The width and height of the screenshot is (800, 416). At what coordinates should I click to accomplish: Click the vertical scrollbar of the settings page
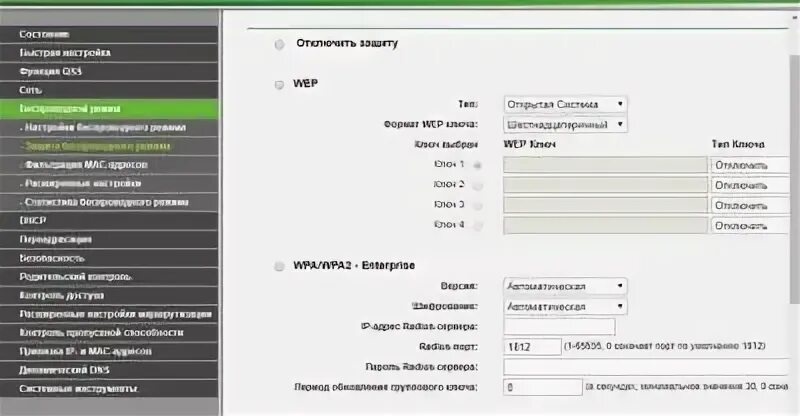click(795, 179)
